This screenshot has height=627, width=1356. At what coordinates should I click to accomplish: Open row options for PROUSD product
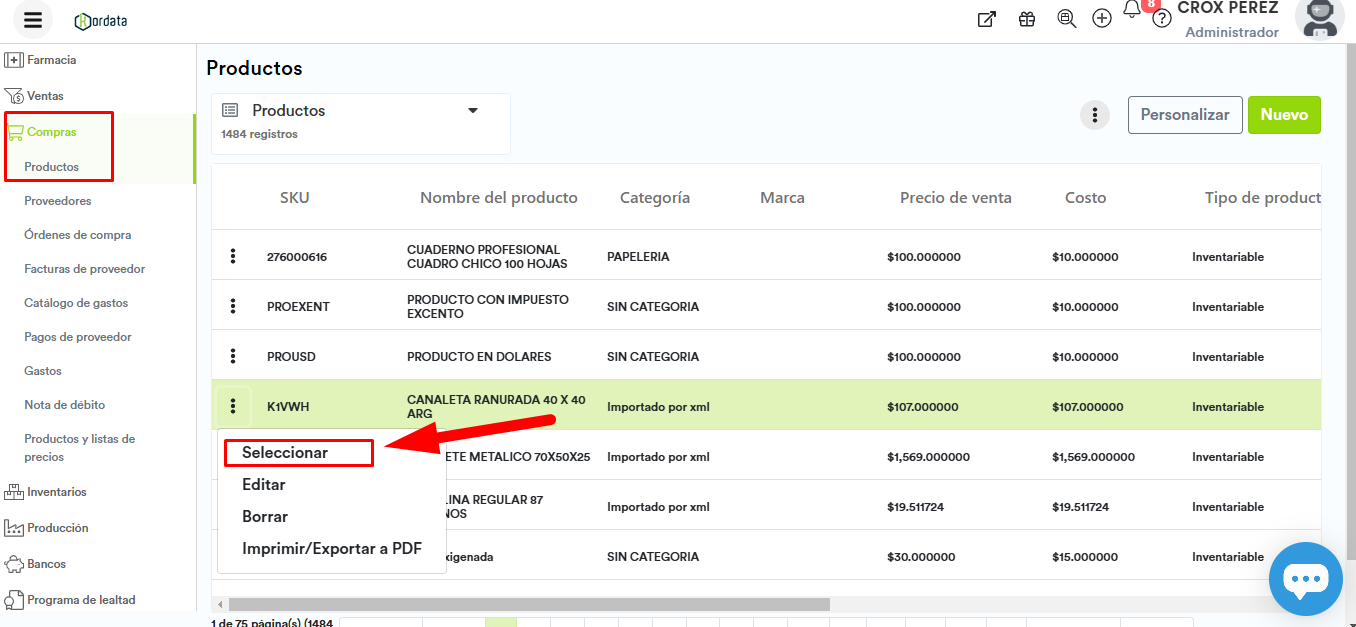point(233,356)
